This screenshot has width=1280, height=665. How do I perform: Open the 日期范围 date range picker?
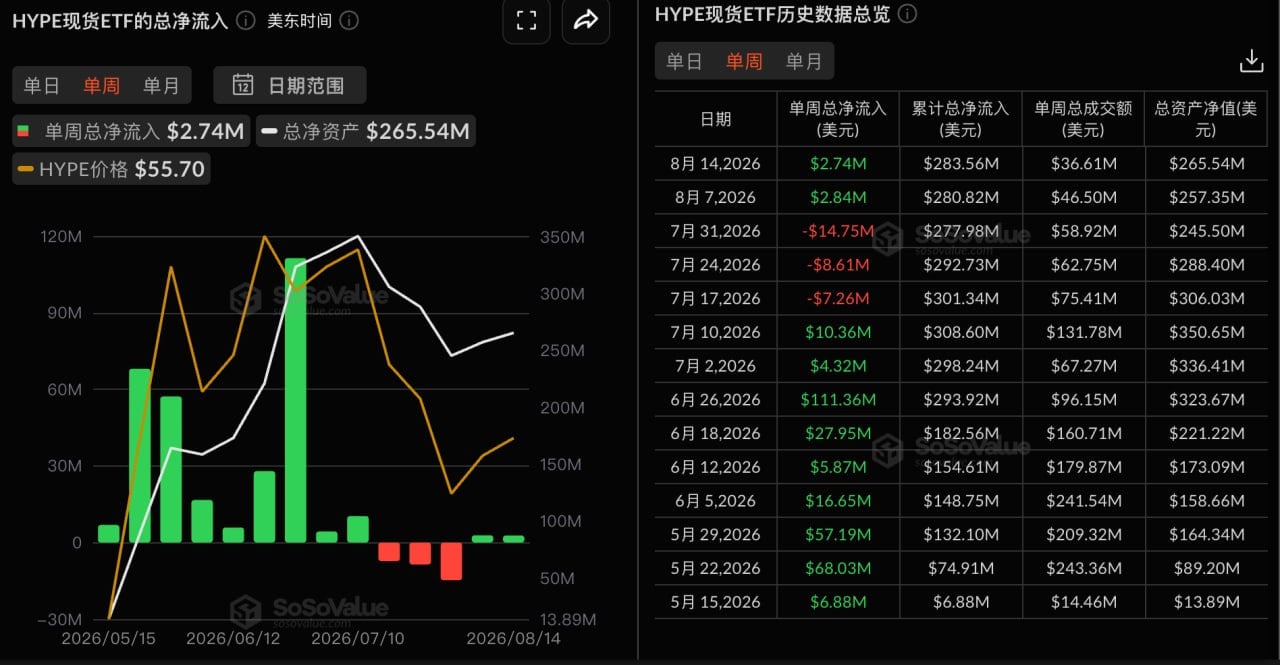click(290, 85)
